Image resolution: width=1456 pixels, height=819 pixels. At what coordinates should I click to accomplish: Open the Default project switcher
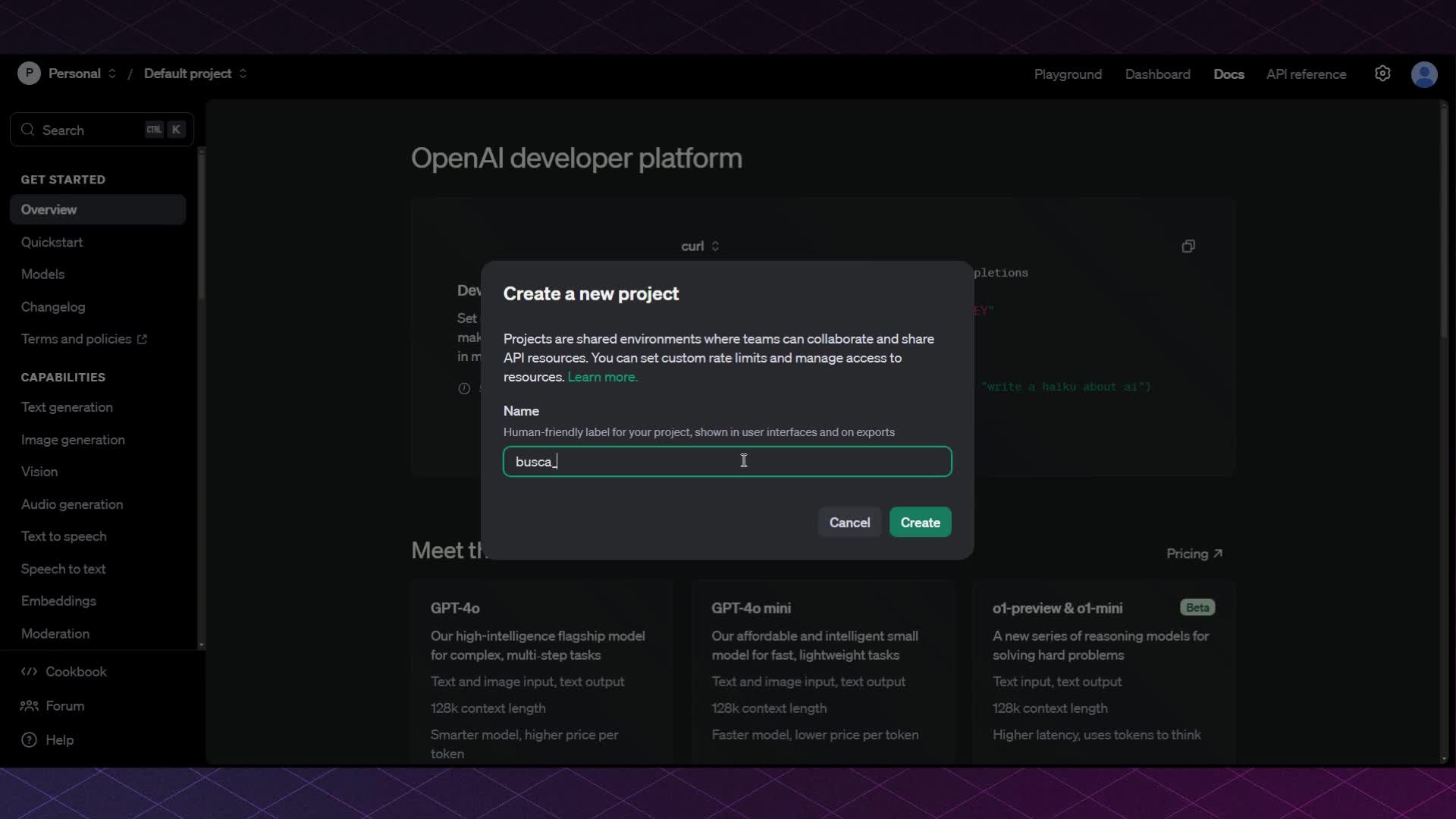click(242, 73)
